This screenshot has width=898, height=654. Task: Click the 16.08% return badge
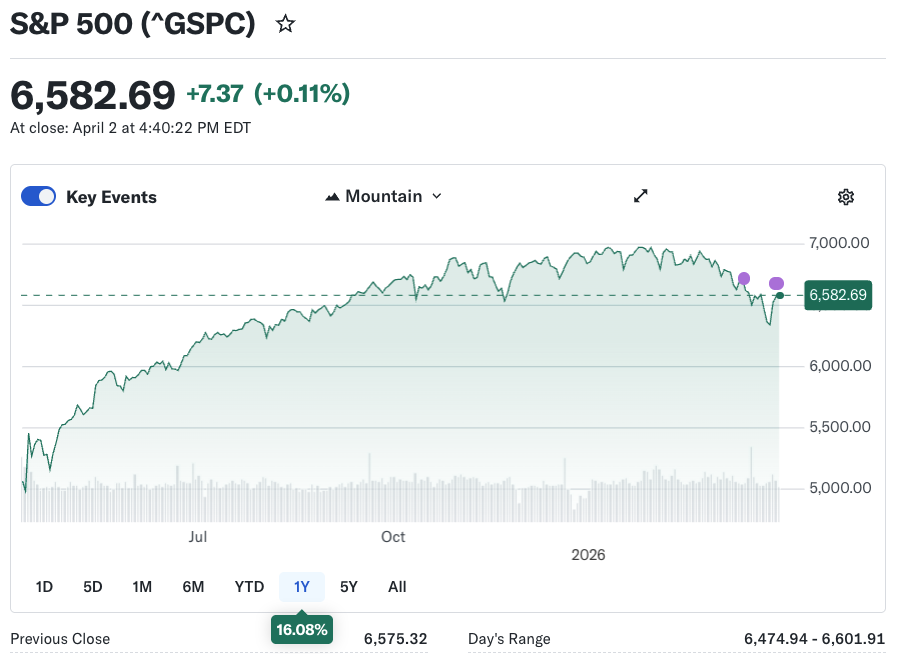301,630
